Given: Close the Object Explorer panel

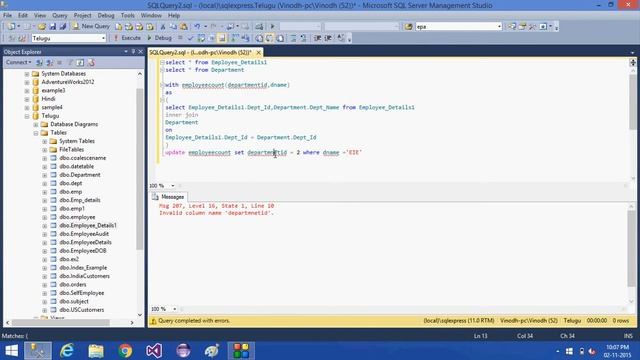Looking at the screenshot, I should pyautogui.click(x=140, y=52).
